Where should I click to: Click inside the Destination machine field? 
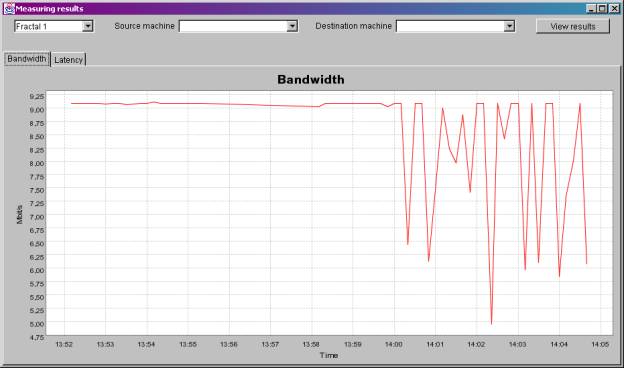pyautogui.click(x=450, y=26)
